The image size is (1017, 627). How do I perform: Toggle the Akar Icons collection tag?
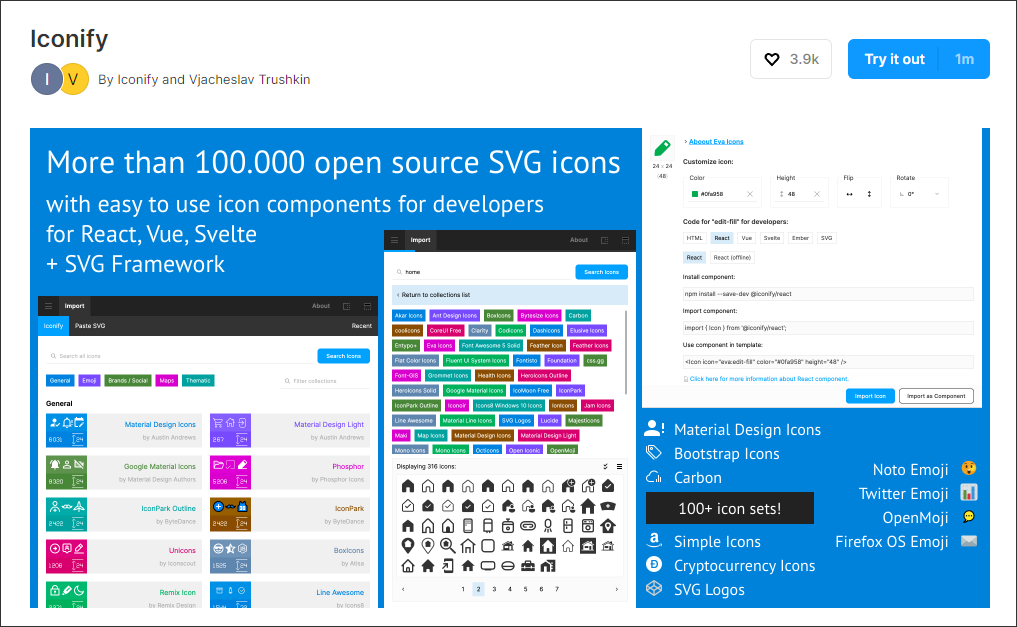coord(409,316)
